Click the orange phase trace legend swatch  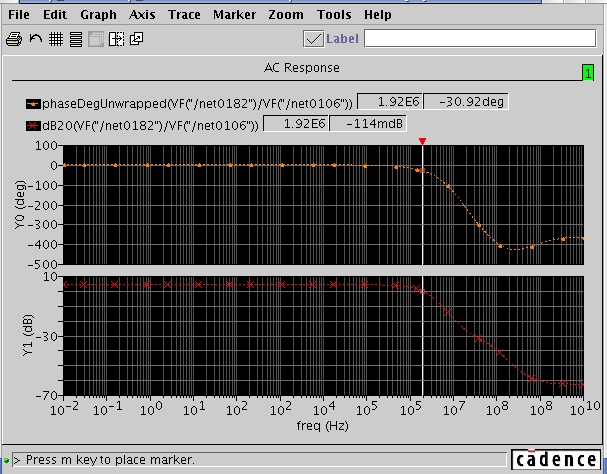click(x=33, y=104)
